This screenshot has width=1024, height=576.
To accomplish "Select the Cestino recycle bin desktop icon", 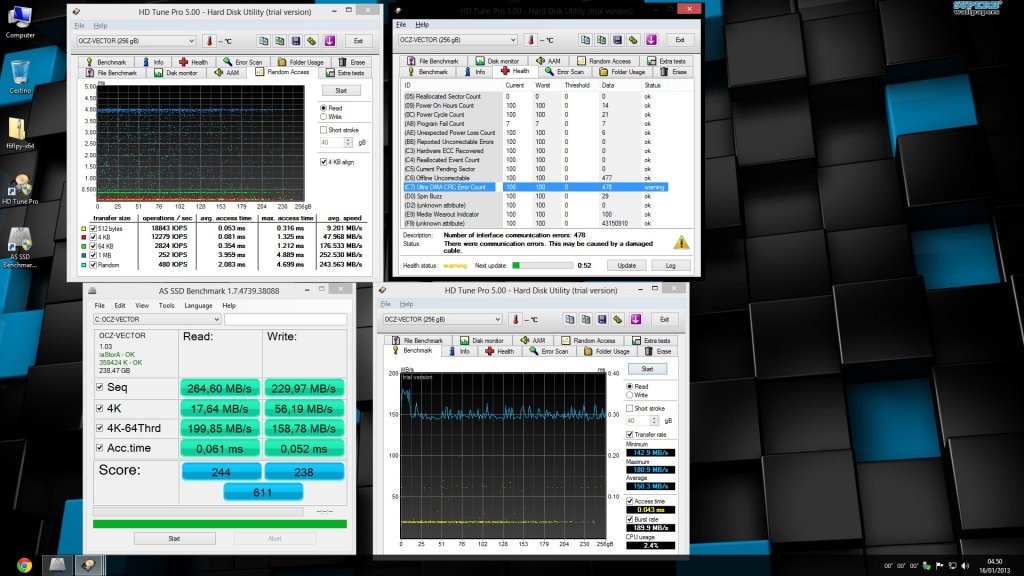I will click(20, 76).
